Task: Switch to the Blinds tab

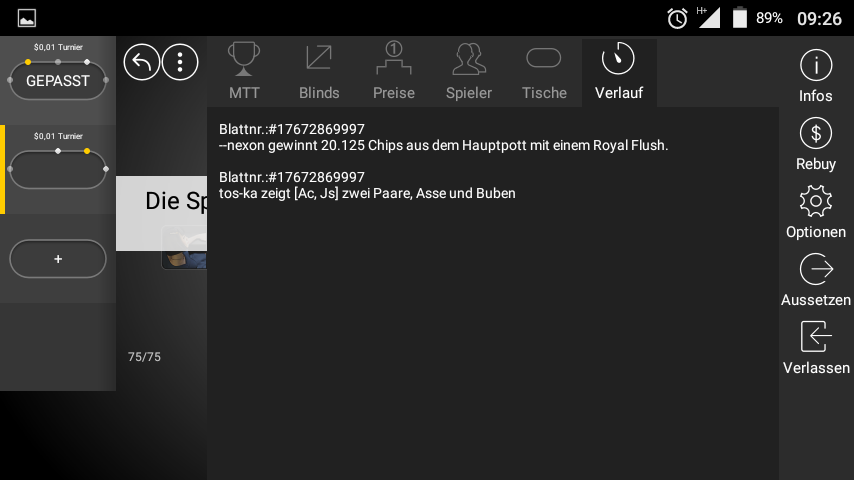Action: tap(319, 72)
